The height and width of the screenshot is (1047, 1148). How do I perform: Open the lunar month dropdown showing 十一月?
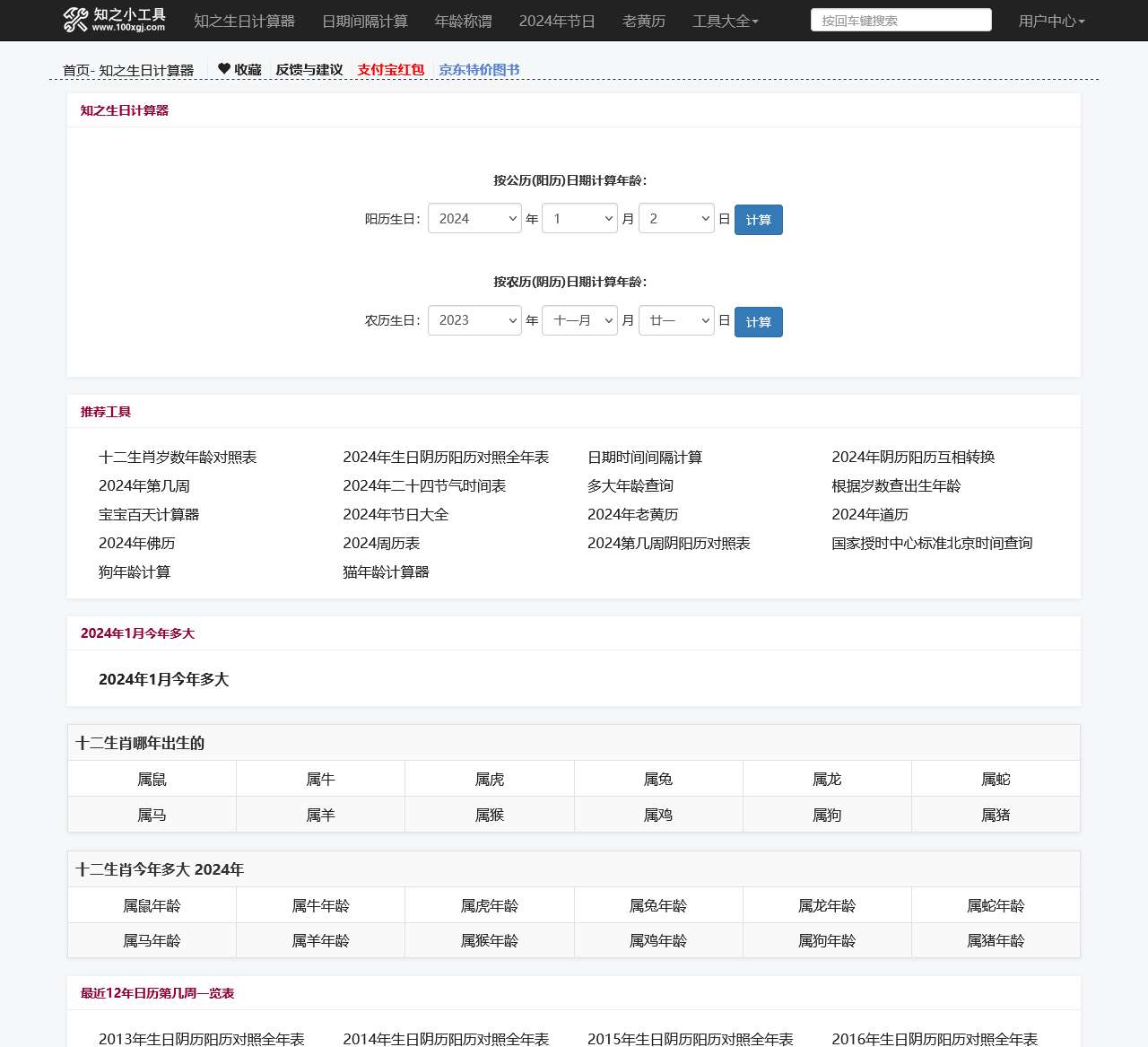[579, 320]
